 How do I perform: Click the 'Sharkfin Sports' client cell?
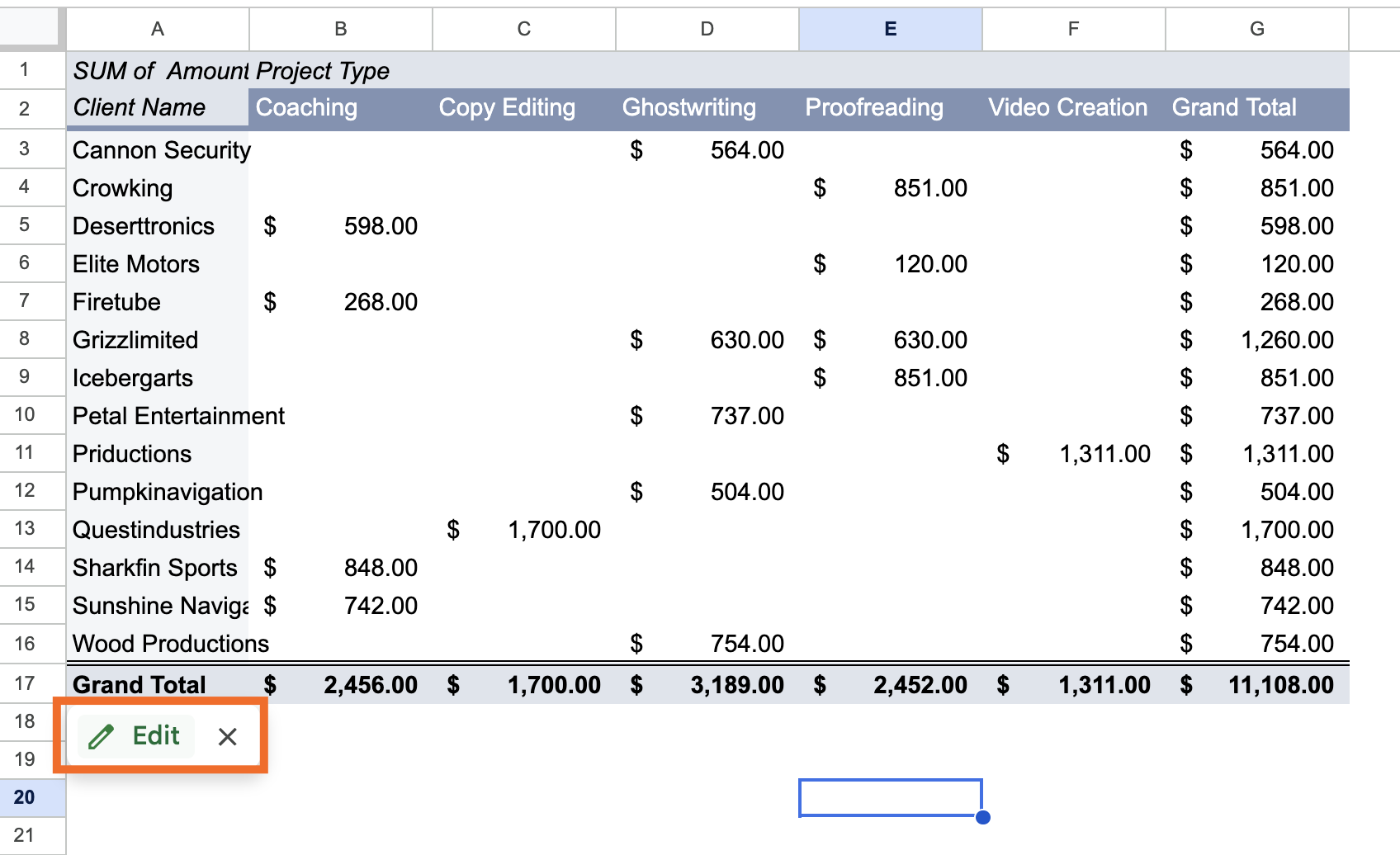click(x=158, y=568)
